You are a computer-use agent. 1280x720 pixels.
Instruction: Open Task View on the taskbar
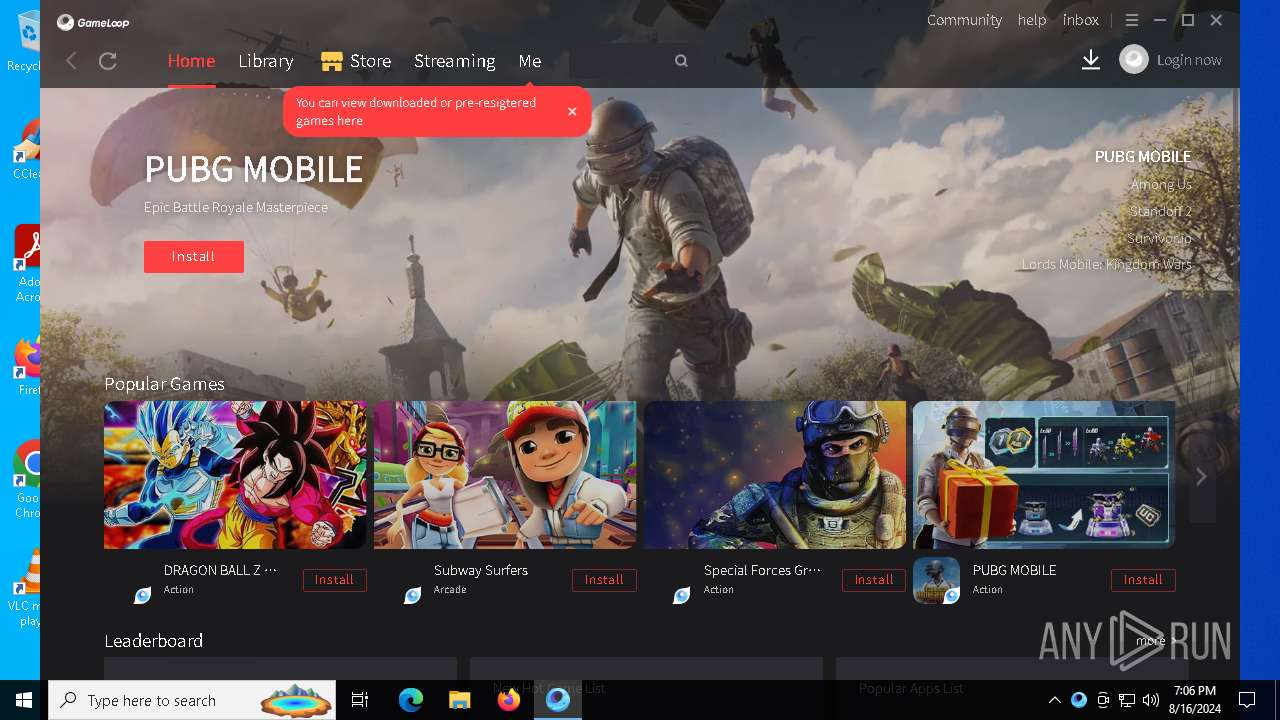360,700
